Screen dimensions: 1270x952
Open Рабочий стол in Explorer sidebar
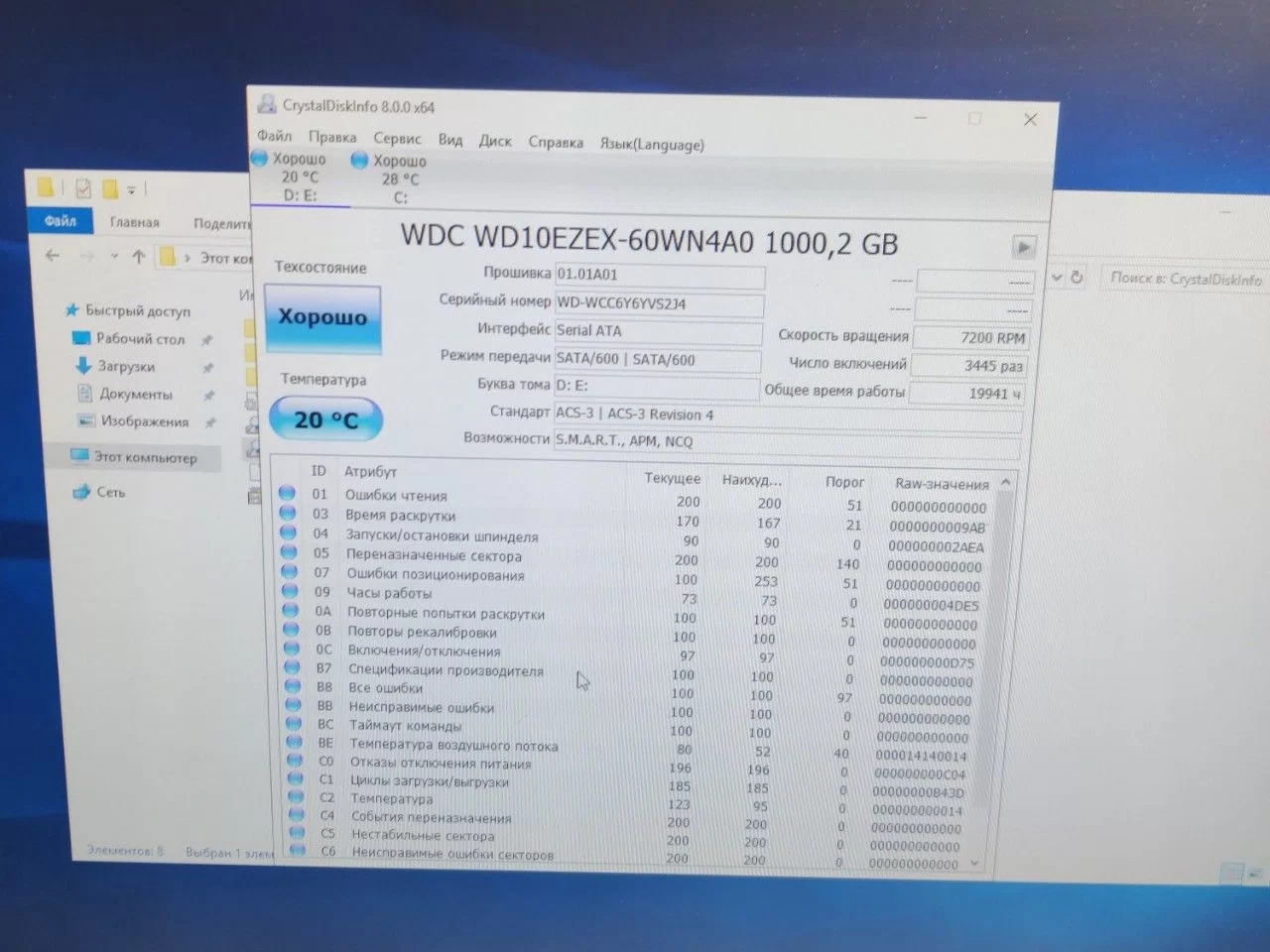click(129, 339)
